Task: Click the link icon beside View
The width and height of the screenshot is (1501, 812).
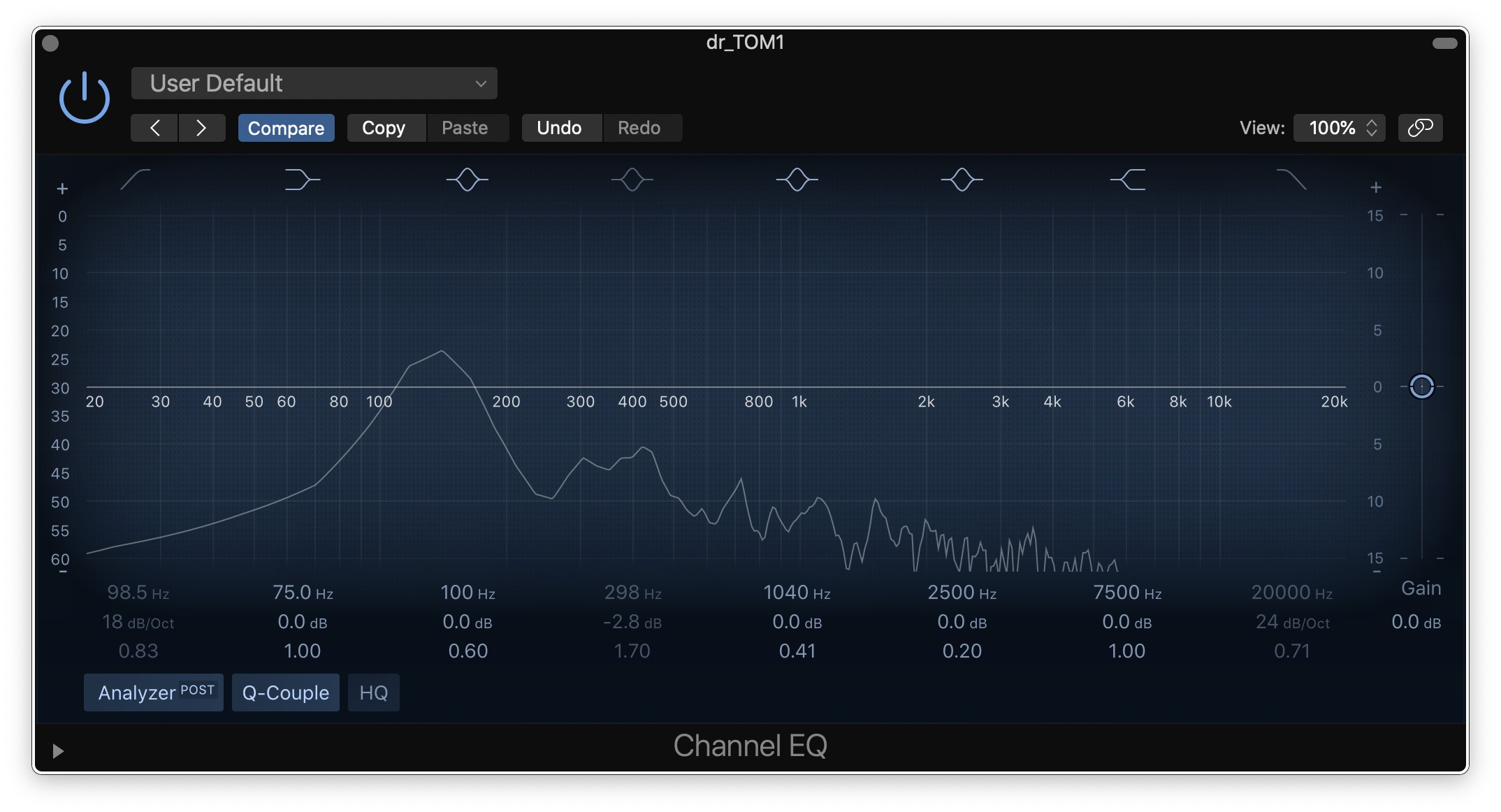Action: (x=1420, y=128)
